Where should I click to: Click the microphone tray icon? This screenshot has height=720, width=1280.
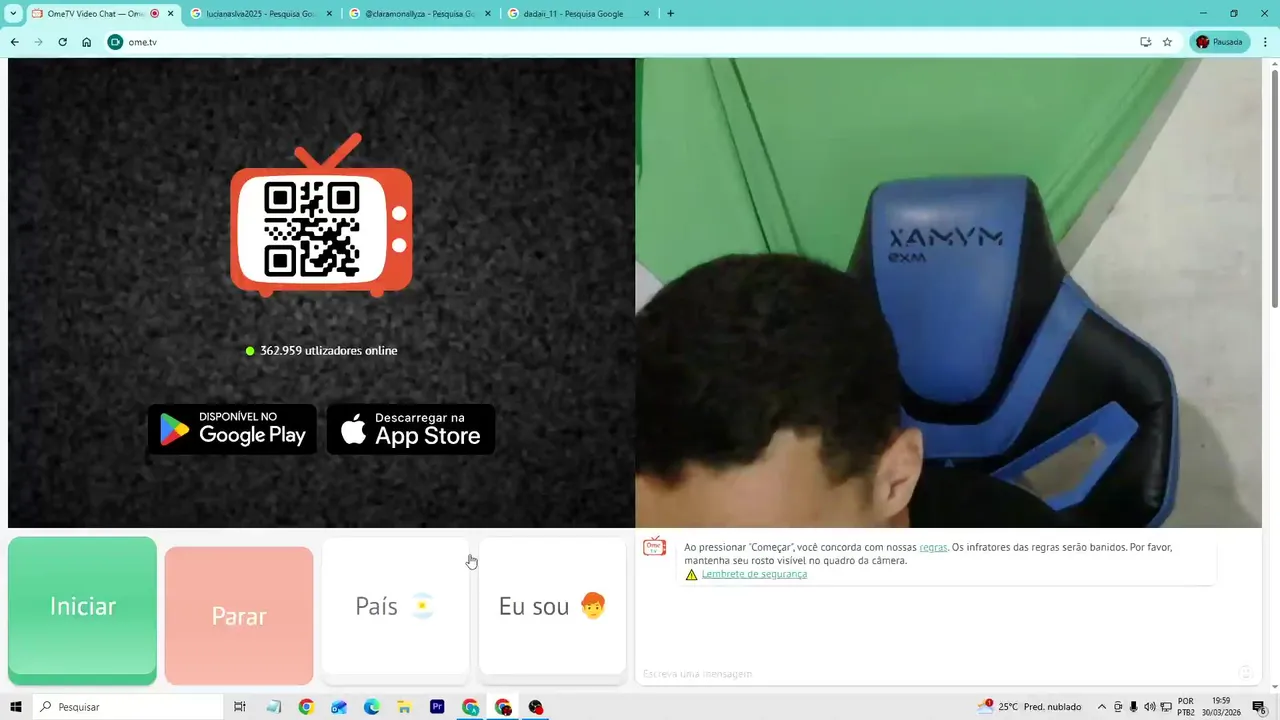tap(1133, 707)
